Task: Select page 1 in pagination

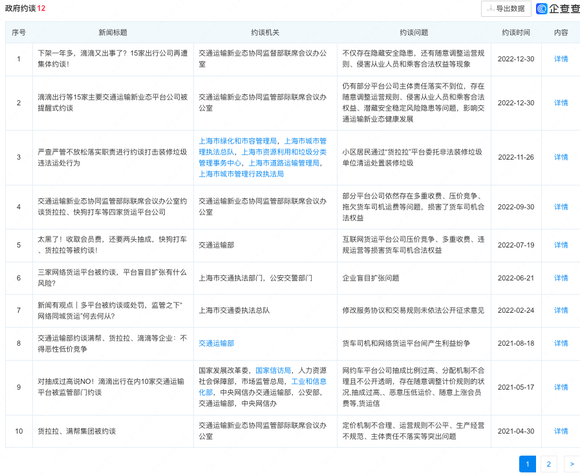Action: coord(527,464)
